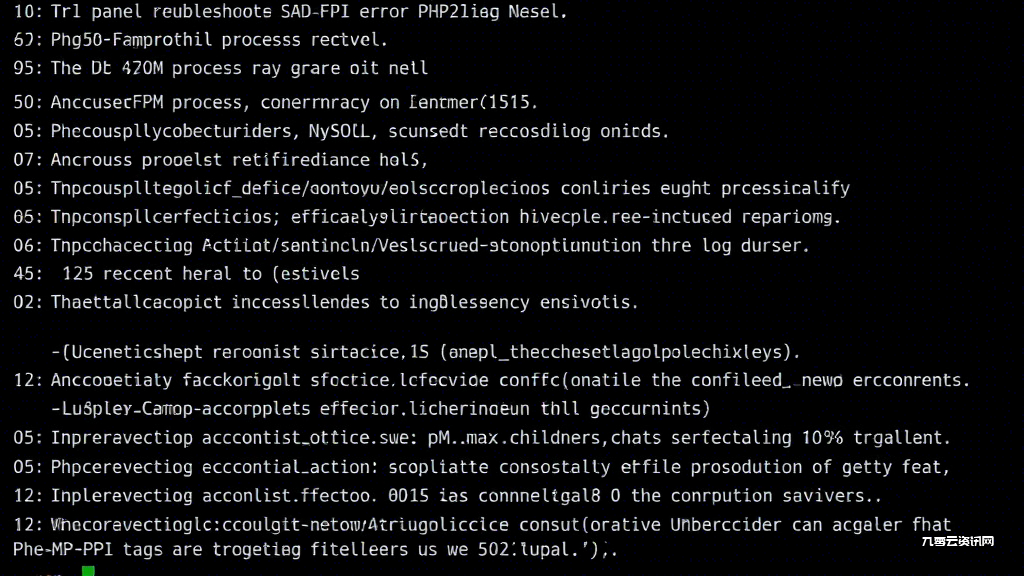
Task: Click the green terminal cursor block
Action: (x=88, y=571)
